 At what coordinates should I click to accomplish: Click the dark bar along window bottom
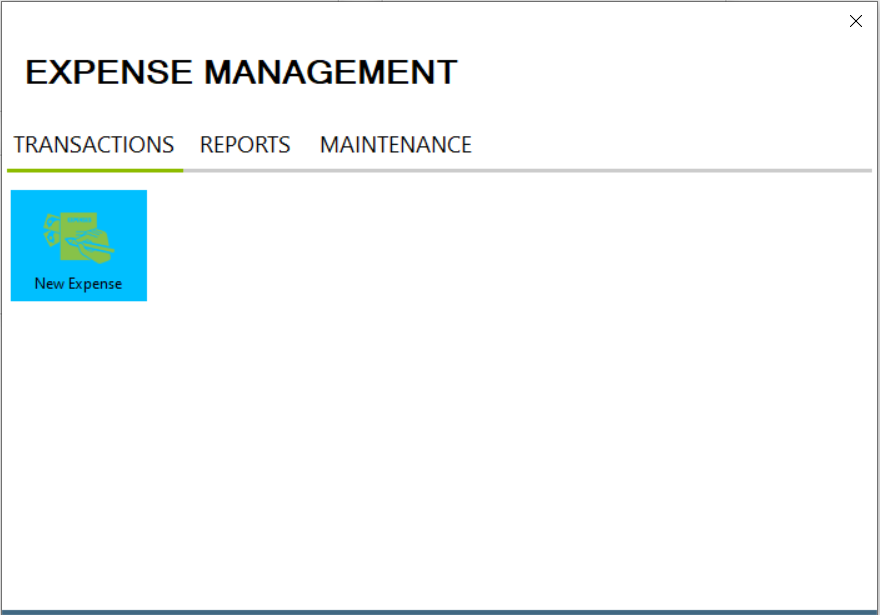pyautogui.click(x=440, y=611)
